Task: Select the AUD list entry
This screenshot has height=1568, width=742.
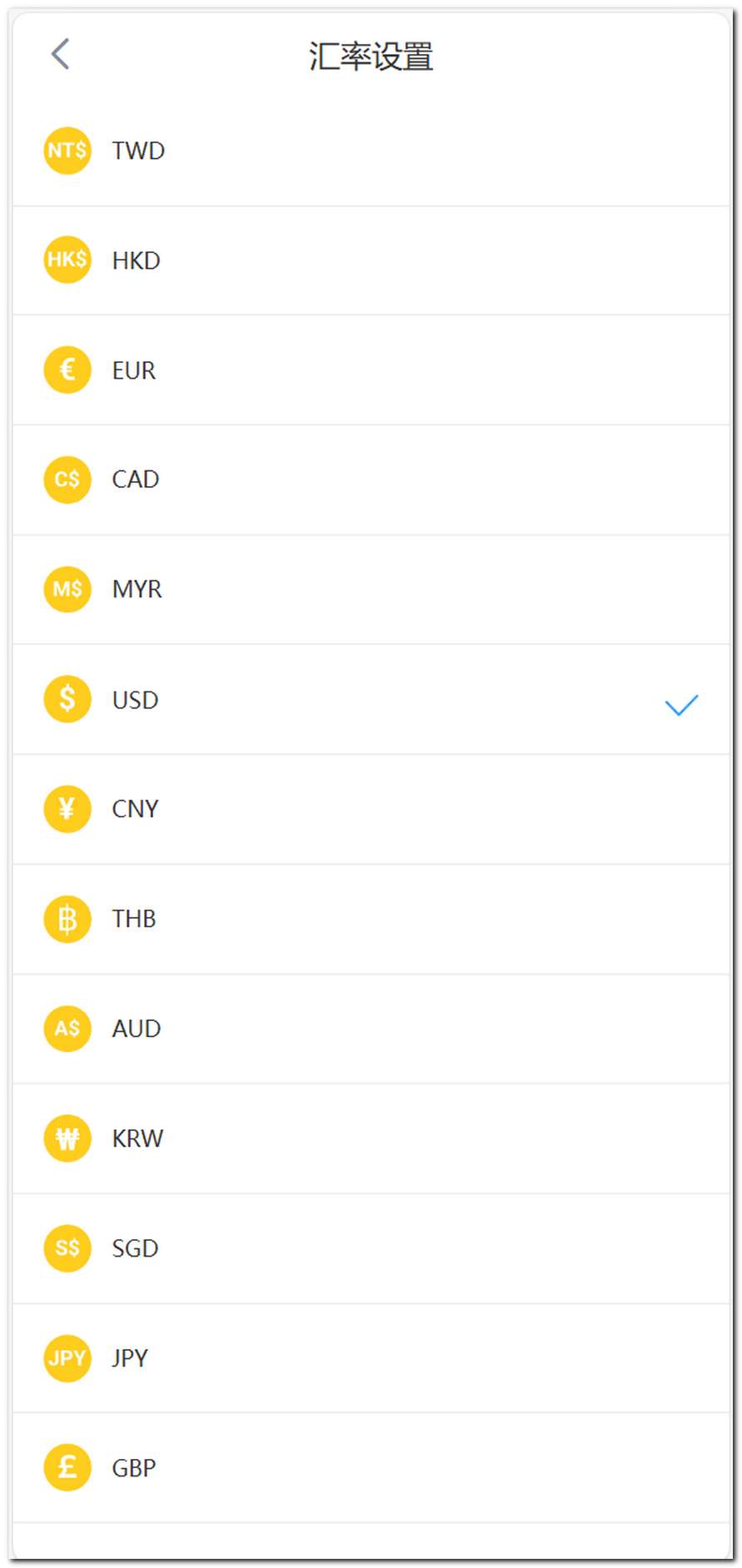Action: pyautogui.click(x=137, y=1029)
